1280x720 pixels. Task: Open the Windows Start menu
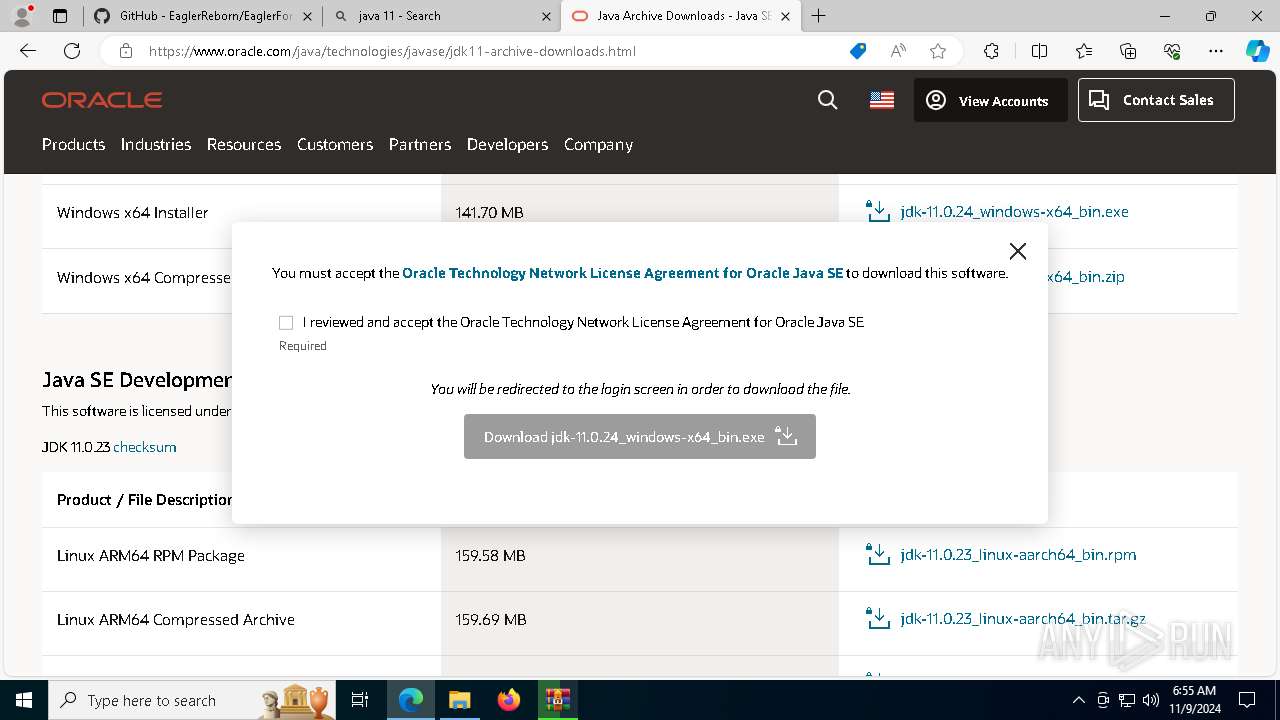(x=24, y=700)
